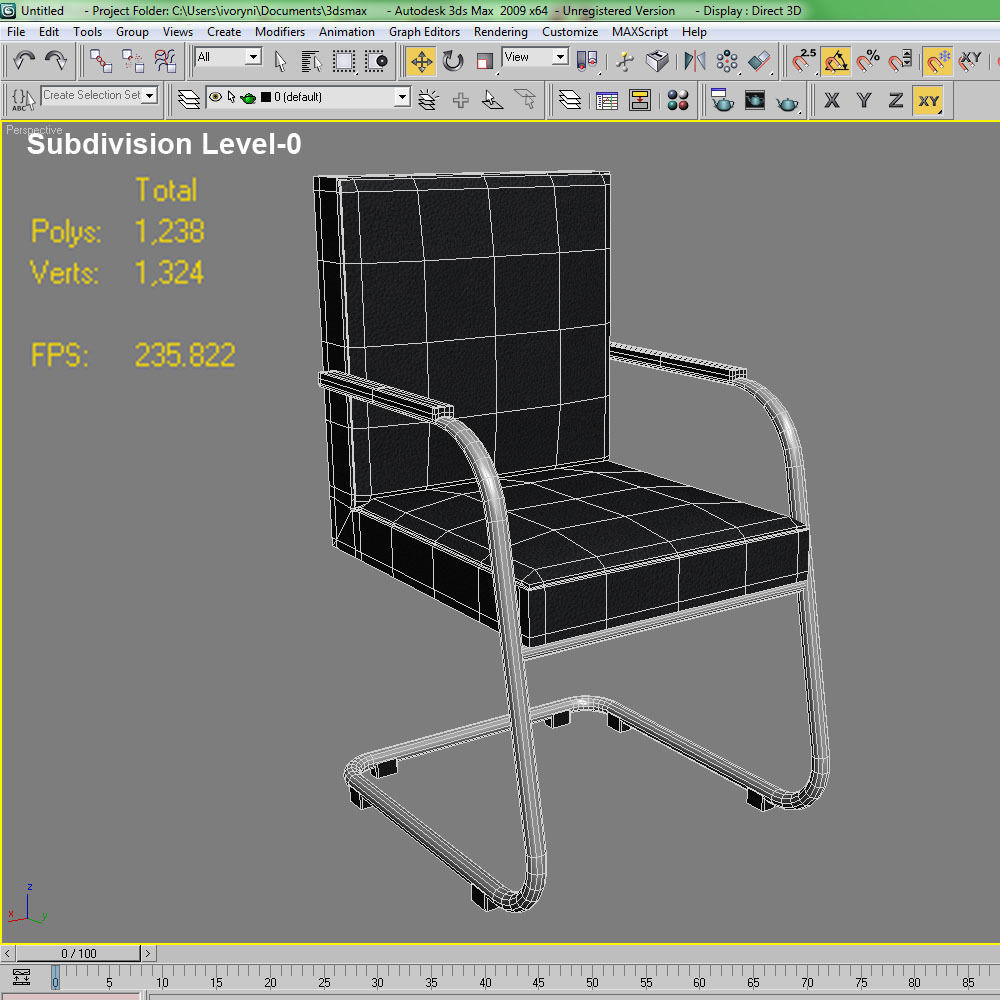
Task: Open the File menu
Action: 16,32
